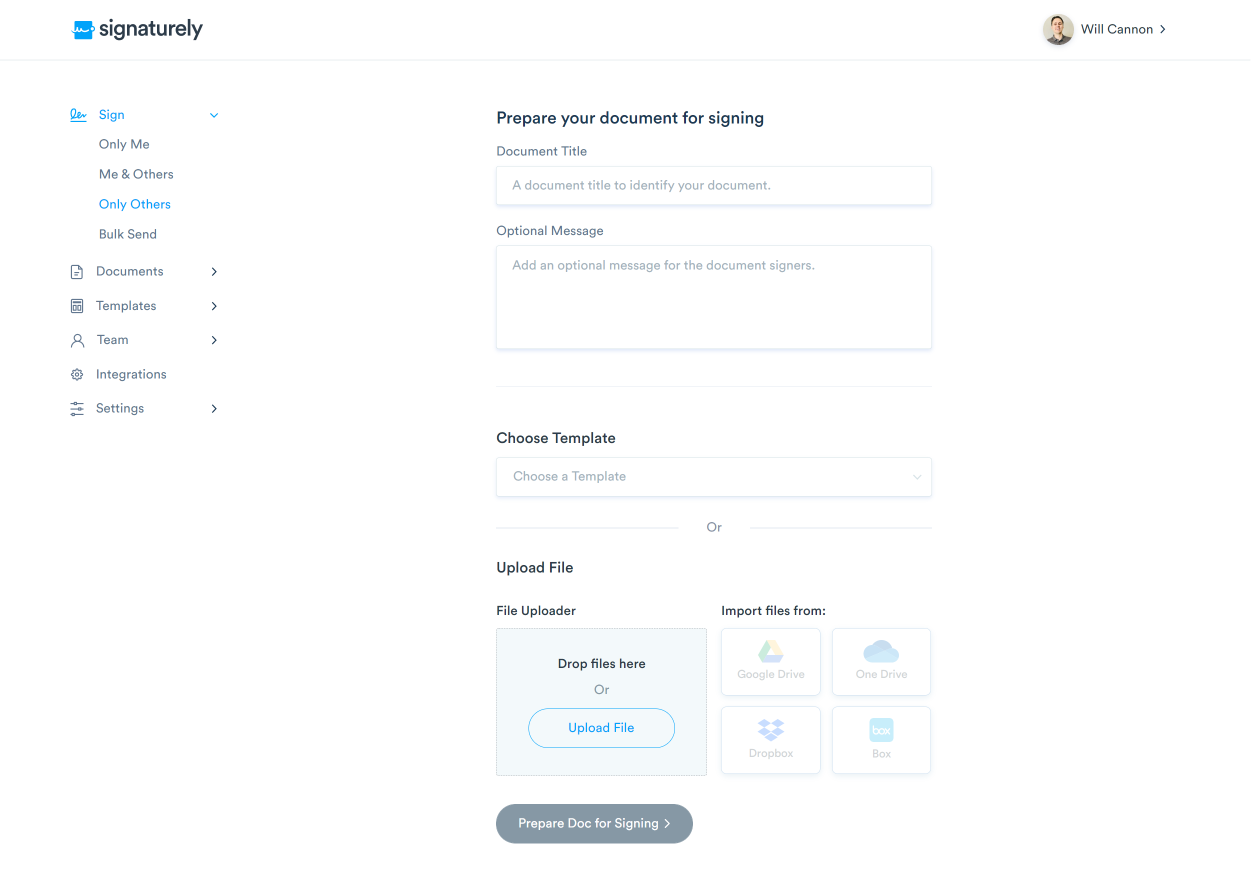This screenshot has width=1251, height=878.
Task: Click inside the Document Title field
Action: (713, 186)
